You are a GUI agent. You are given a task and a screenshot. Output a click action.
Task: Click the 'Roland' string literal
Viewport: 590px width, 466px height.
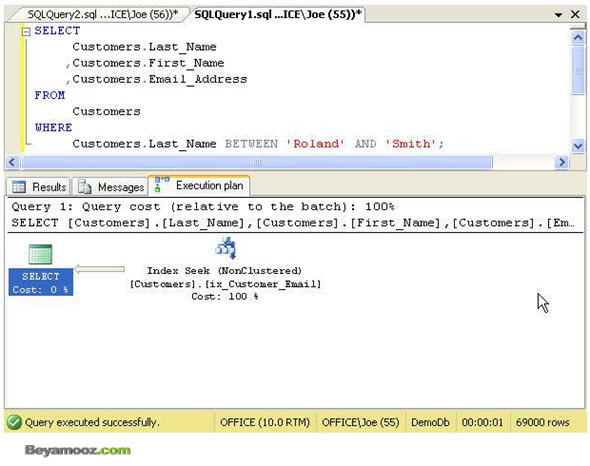click(315, 144)
